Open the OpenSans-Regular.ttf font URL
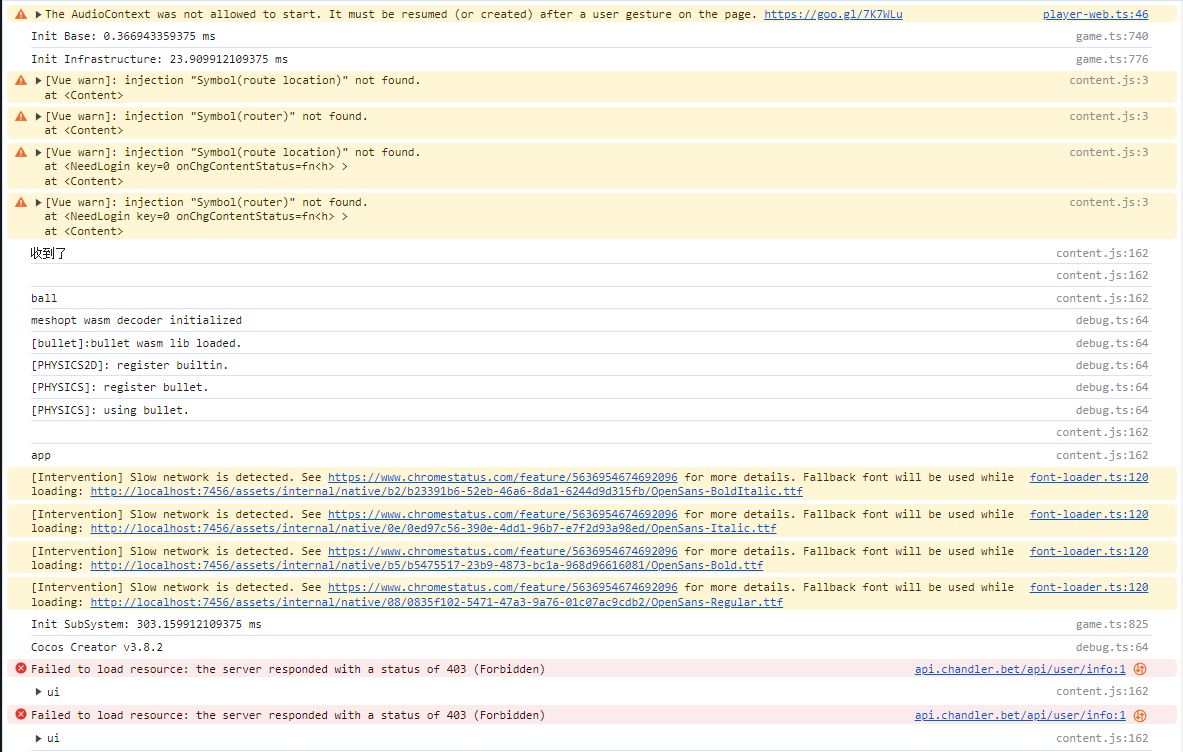 point(436,603)
